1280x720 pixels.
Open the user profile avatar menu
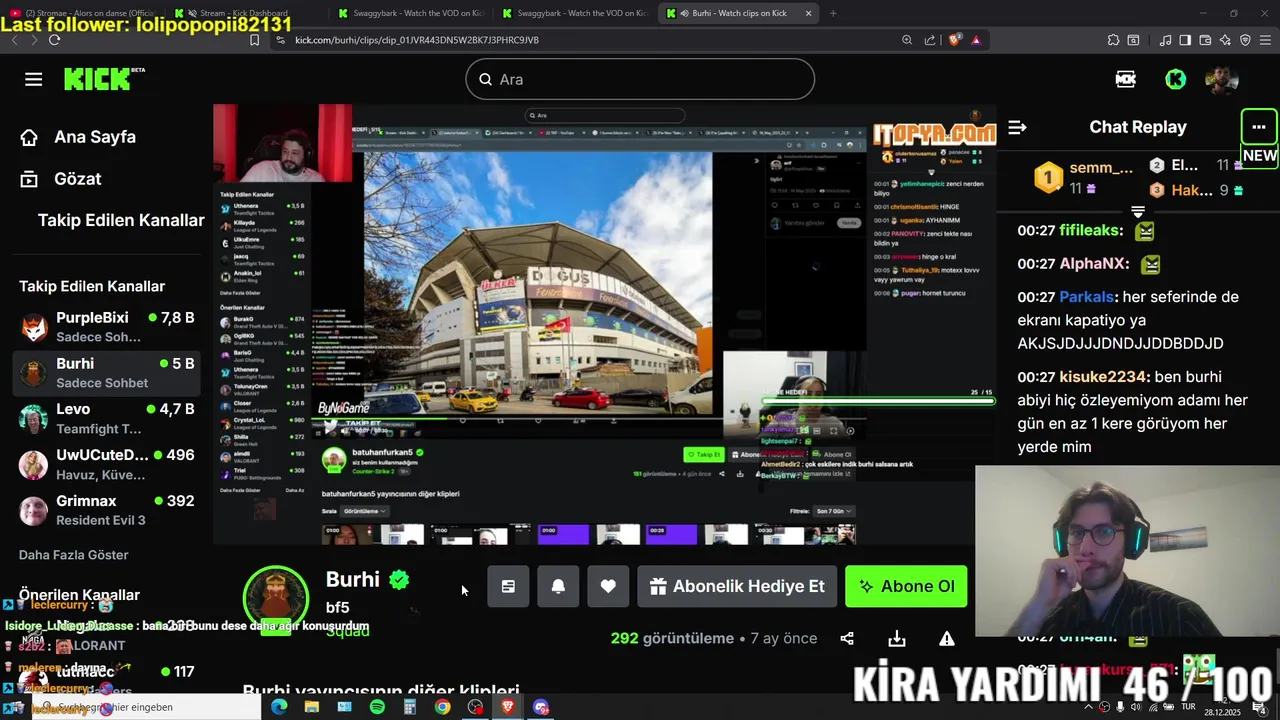coord(1221,79)
